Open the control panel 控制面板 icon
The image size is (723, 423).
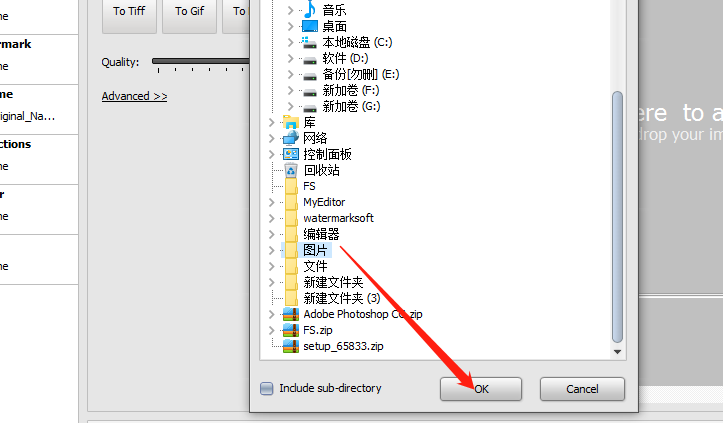click(291, 154)
